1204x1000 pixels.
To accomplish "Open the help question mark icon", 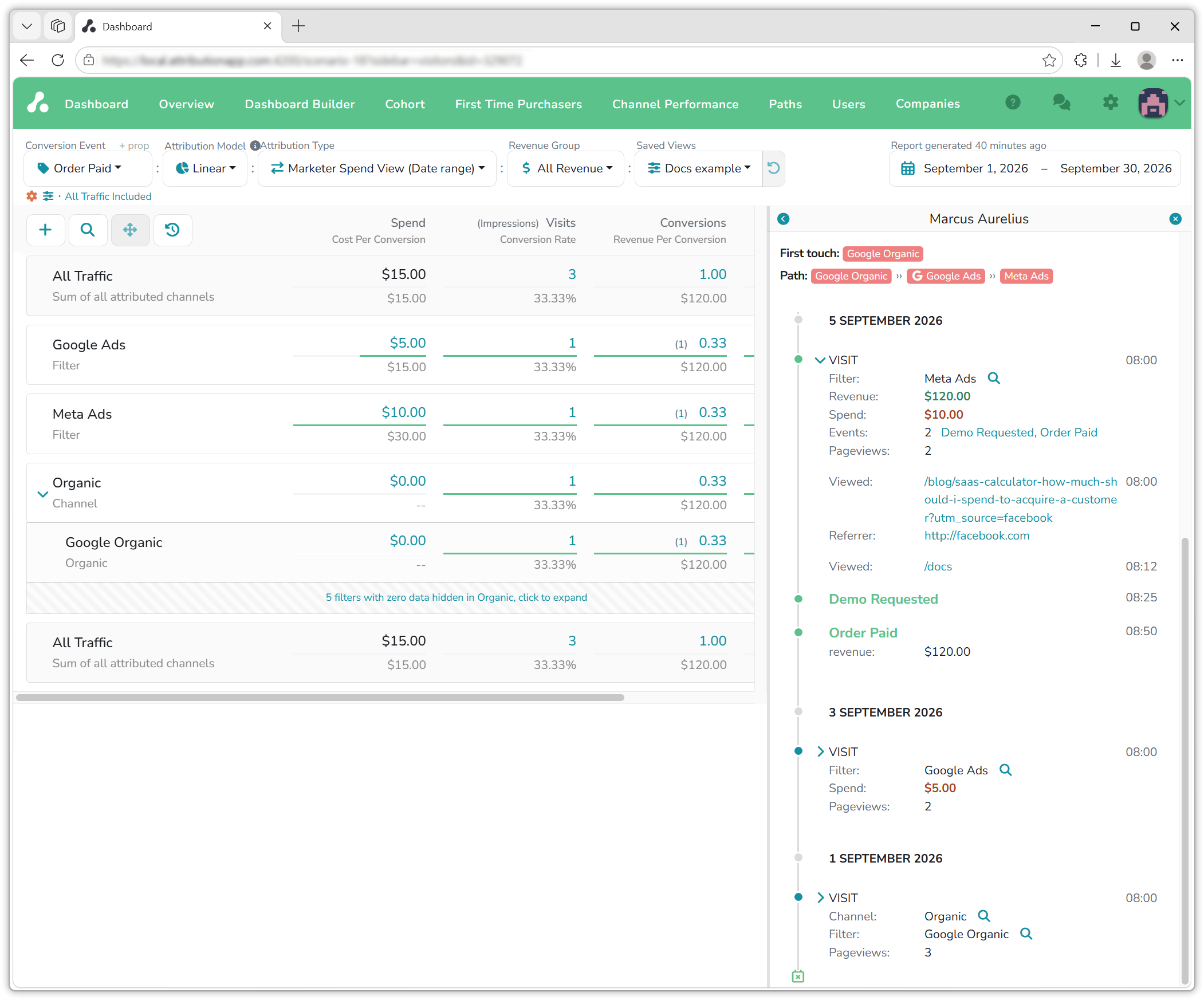I will click(1013, 103).
